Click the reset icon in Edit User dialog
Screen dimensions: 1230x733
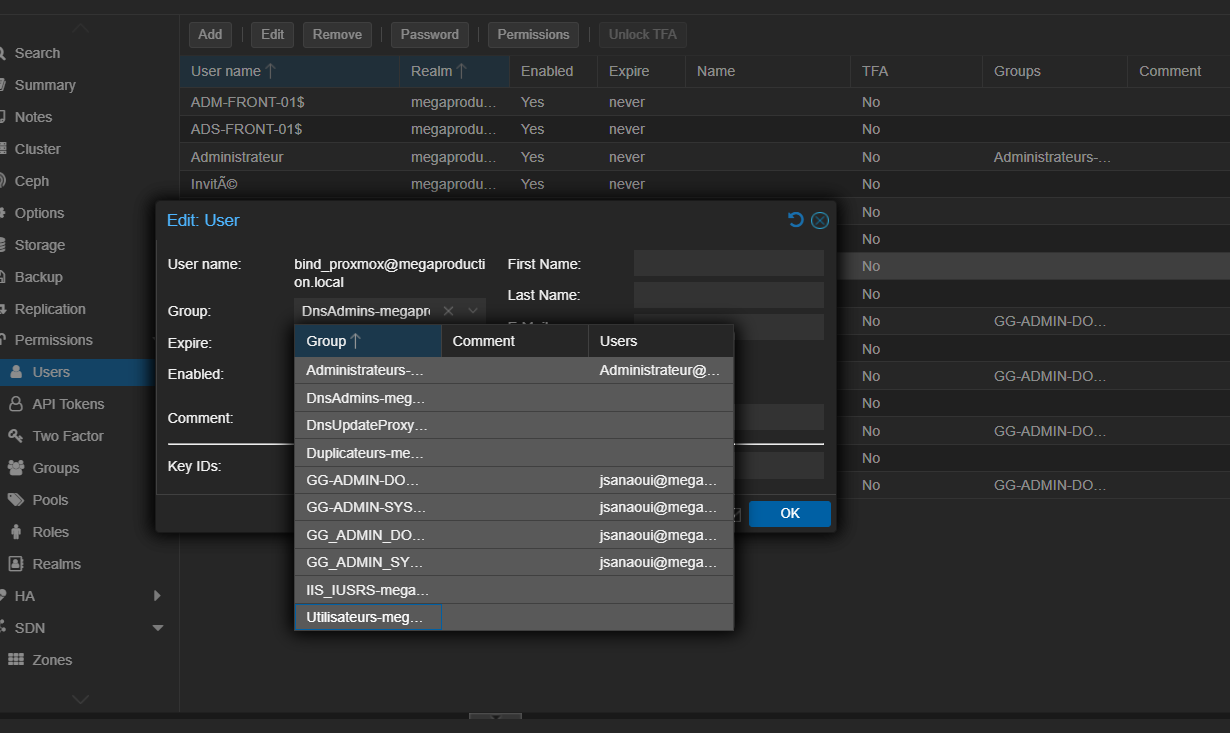pos(796,220)
